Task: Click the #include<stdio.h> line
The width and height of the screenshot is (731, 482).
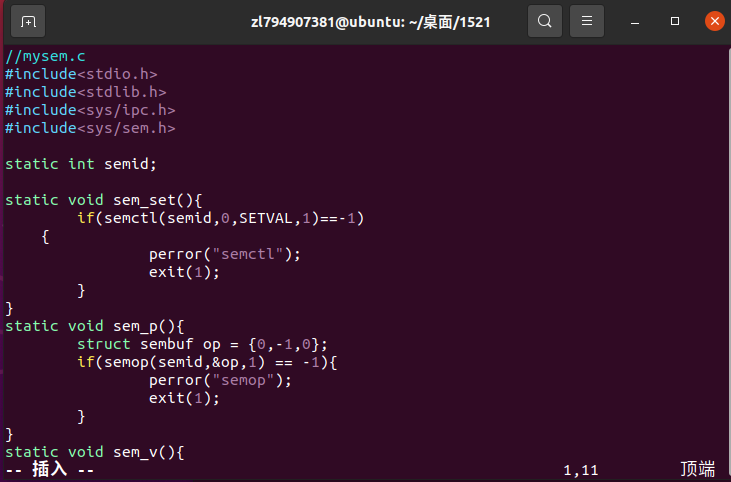Action: (81, 74)
